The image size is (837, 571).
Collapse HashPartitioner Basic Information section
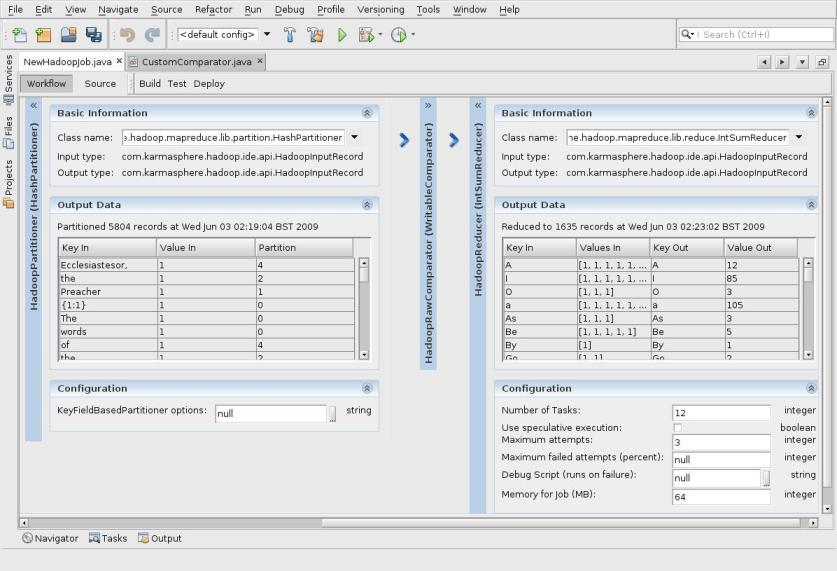(367, 113)
